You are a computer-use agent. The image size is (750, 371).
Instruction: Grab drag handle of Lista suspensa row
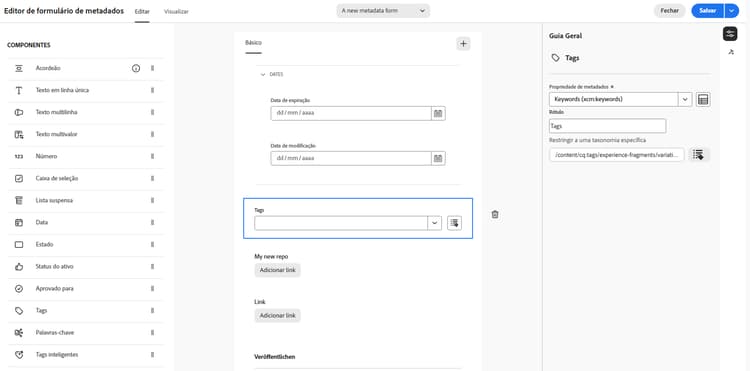tap(153, 200)
